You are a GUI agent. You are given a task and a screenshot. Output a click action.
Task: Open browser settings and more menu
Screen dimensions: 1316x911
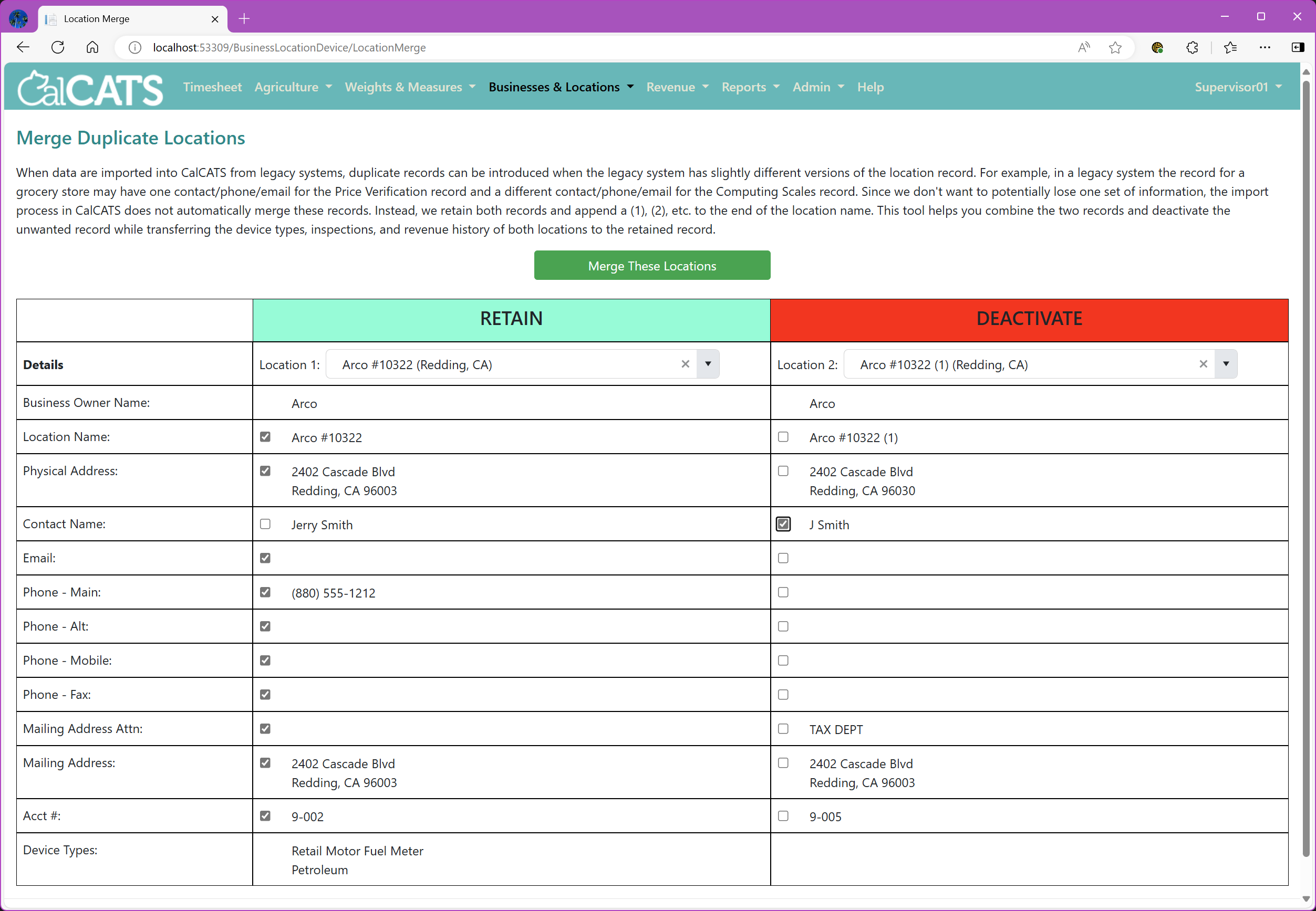[x=1265, y=47]
